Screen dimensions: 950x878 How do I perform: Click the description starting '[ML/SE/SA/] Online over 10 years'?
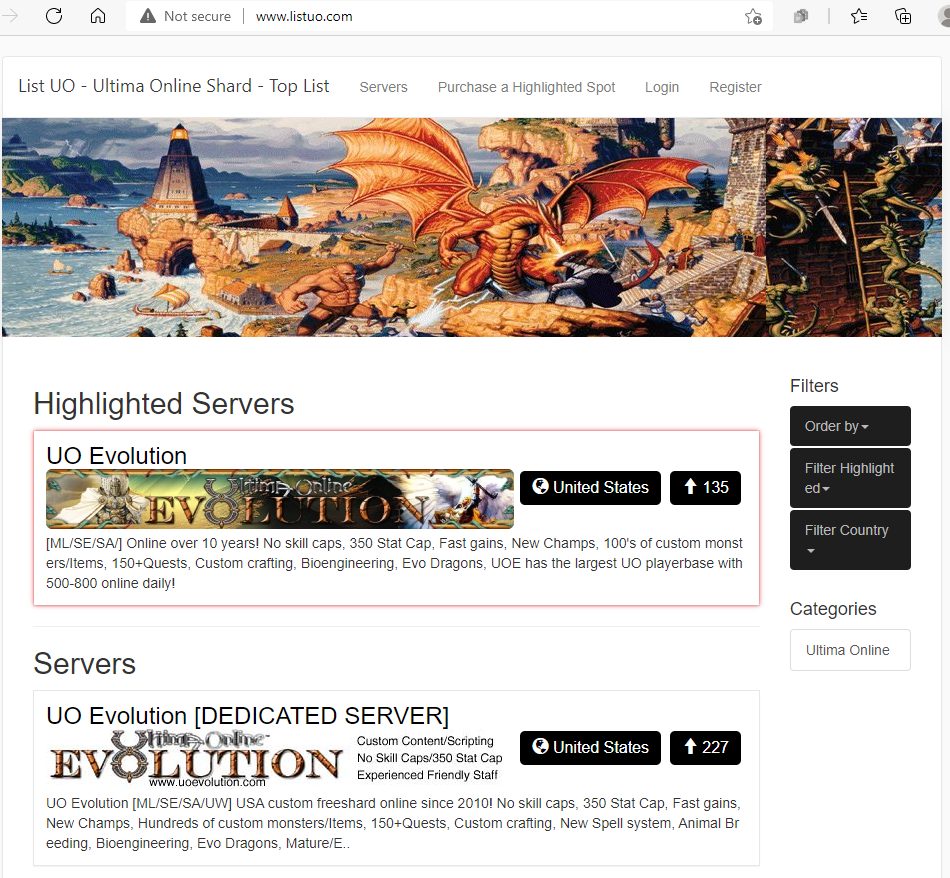tap(394, 563)
